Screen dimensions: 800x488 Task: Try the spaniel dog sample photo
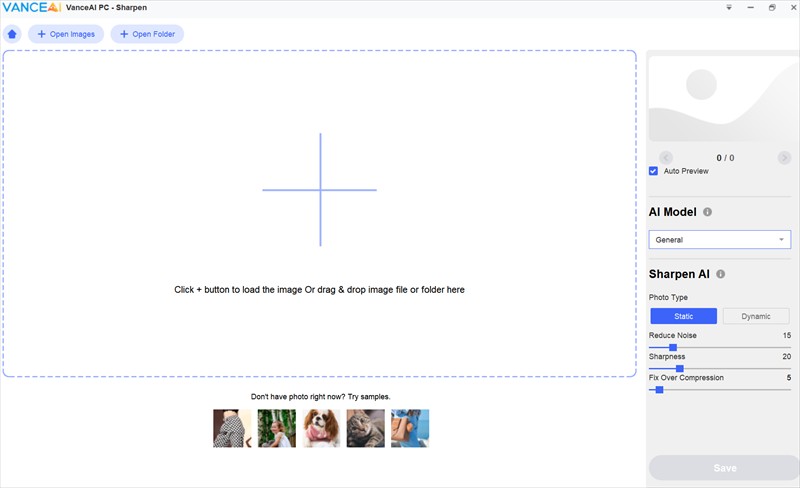tap(321, 428)
